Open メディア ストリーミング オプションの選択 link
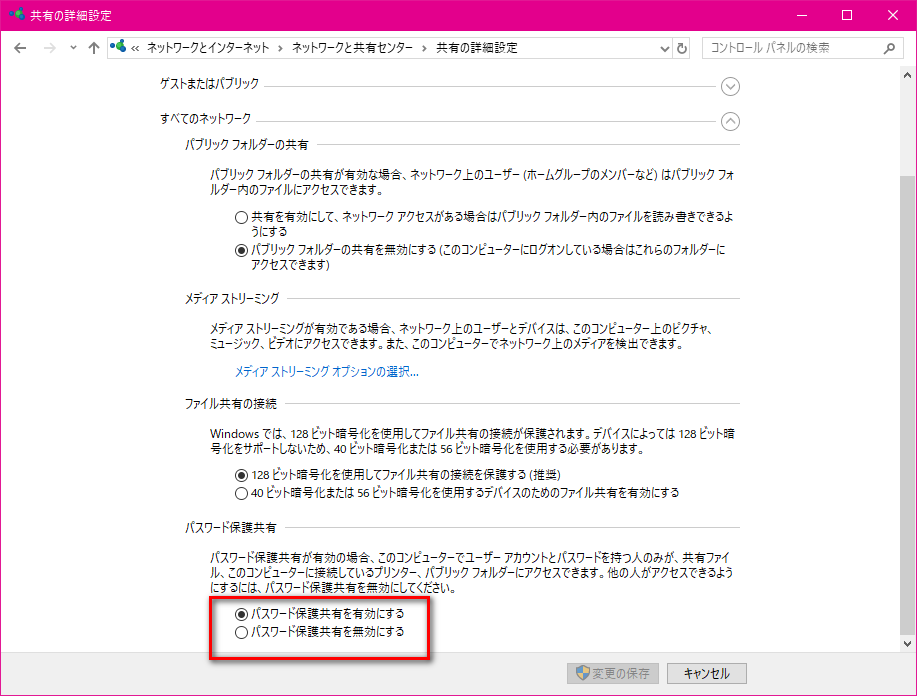Screen dimensions: 917x696 [x=326, y=372]
